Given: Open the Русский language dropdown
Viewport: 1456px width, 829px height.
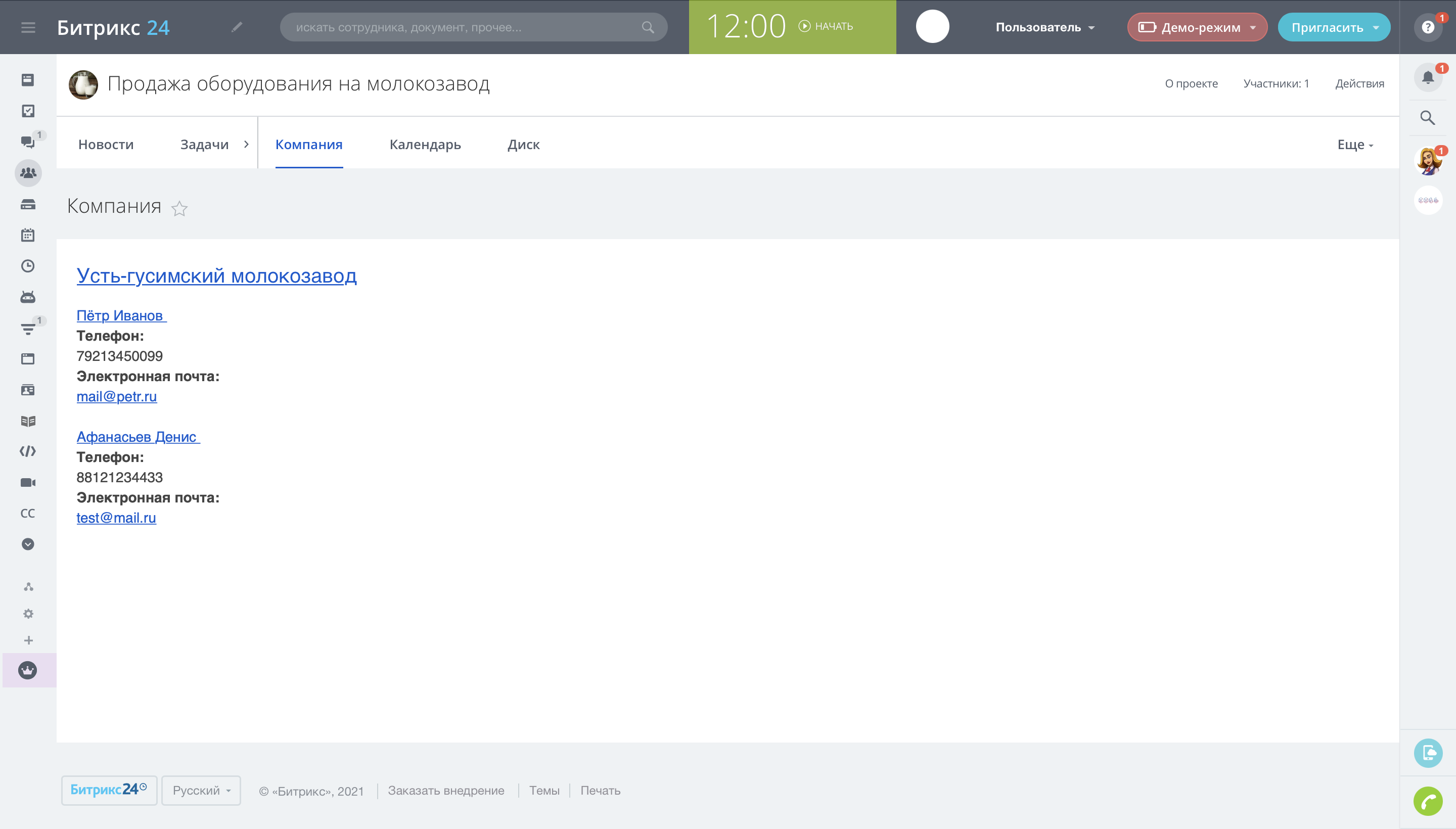Looking at the screenshot, I should coord(201,790).
